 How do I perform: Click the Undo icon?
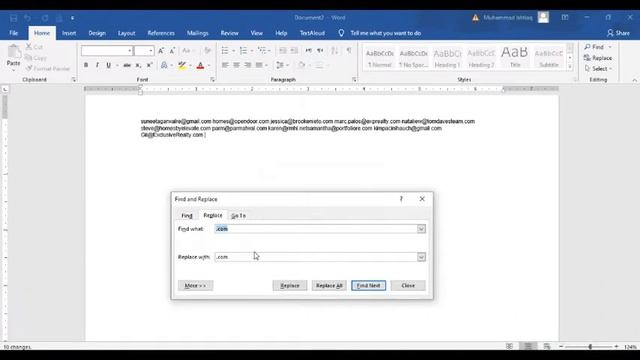point(27,18)
